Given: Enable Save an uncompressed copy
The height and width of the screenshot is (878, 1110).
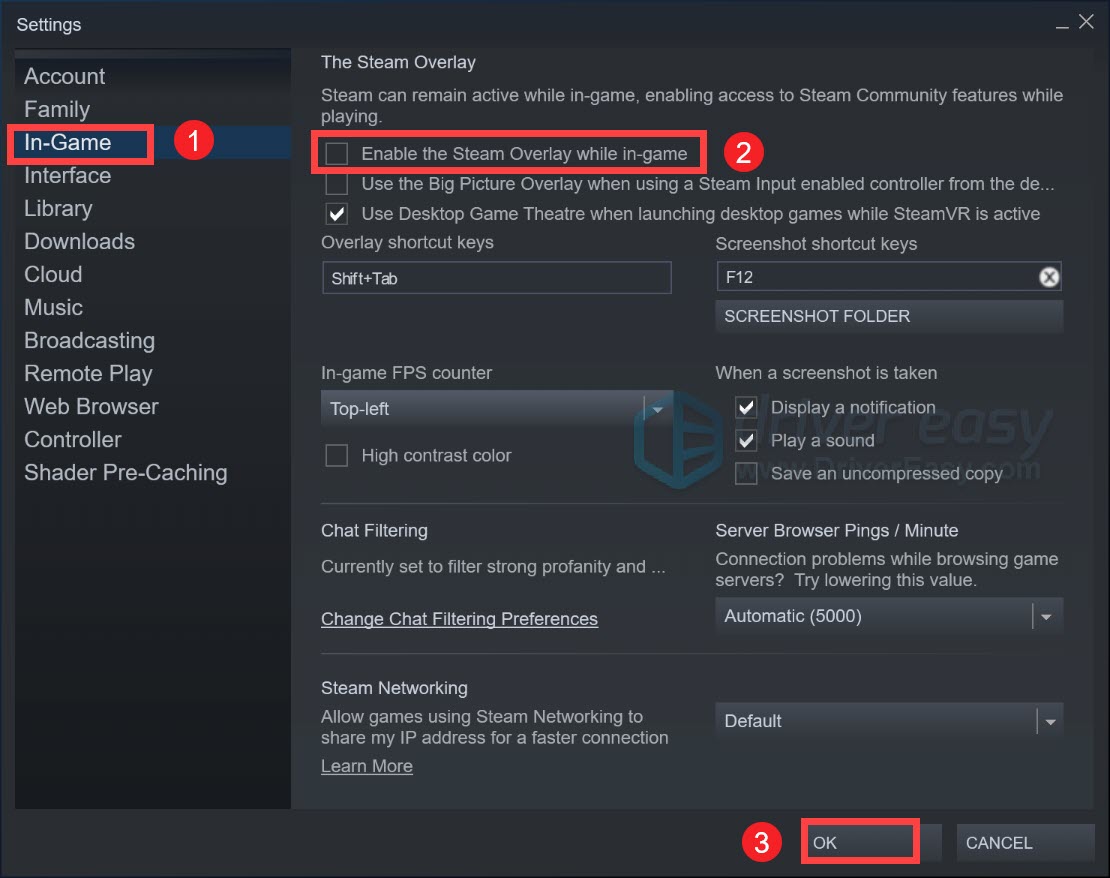Looking at the screenshot, I should click(x=746, y=474).
